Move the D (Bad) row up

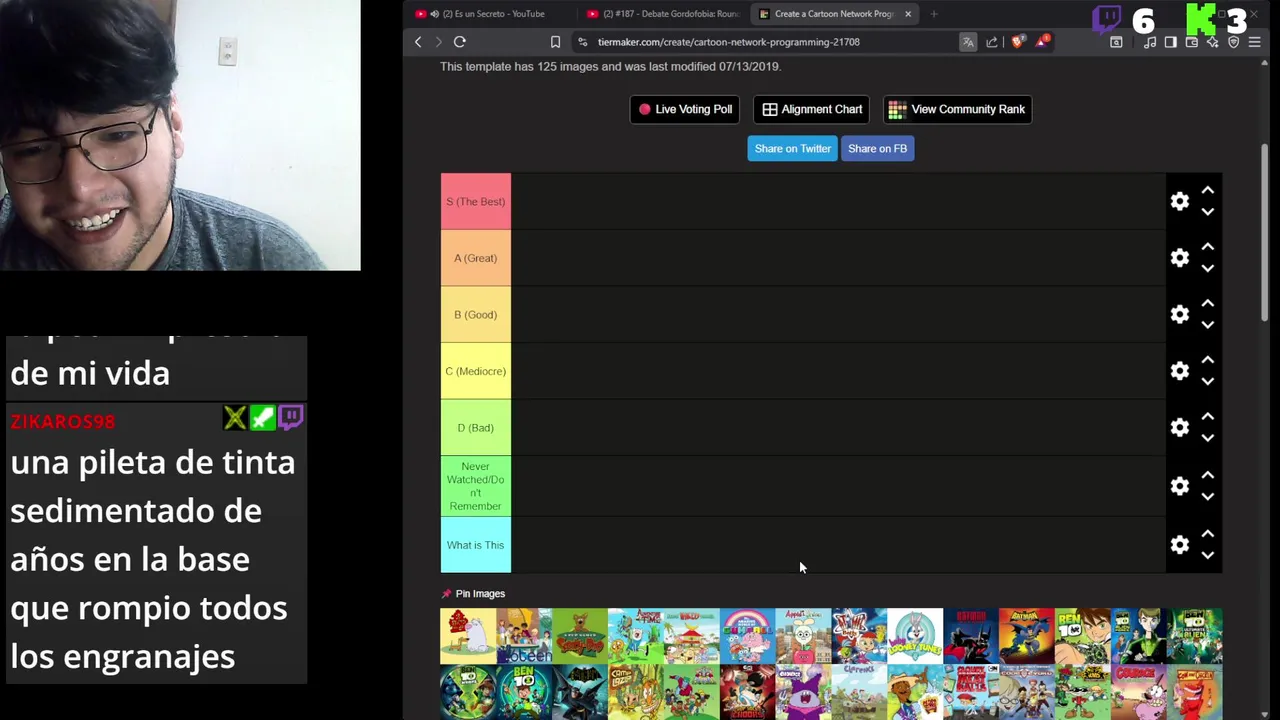1207,416
